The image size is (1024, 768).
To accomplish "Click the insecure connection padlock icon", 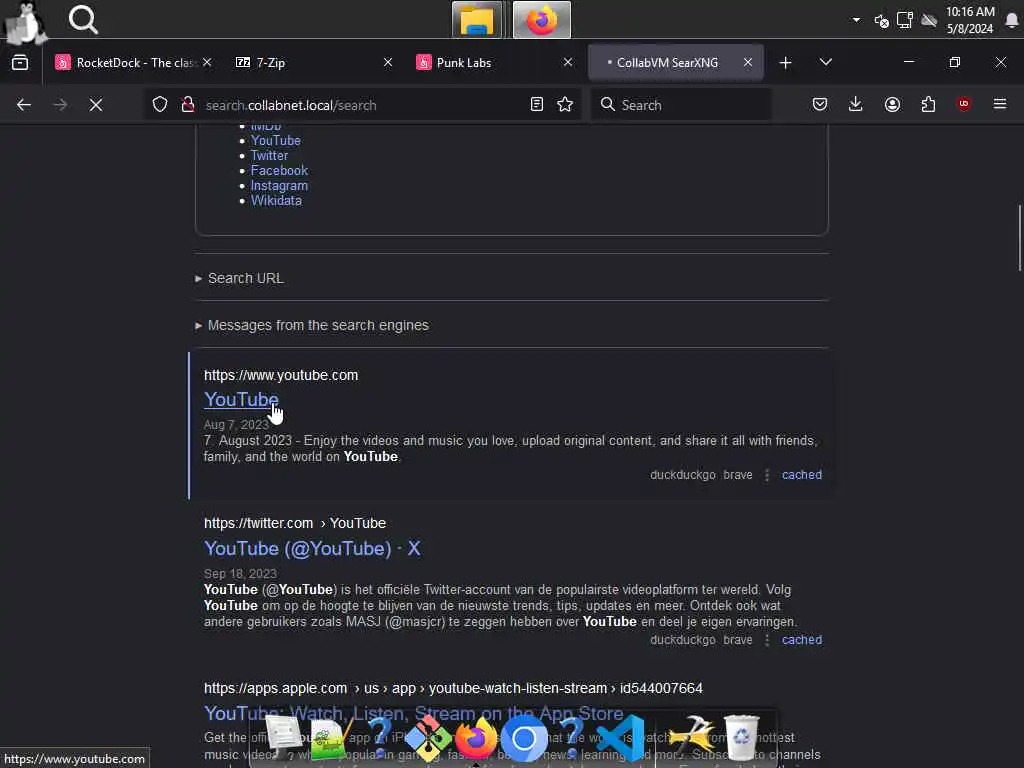I will pos(188,104).
